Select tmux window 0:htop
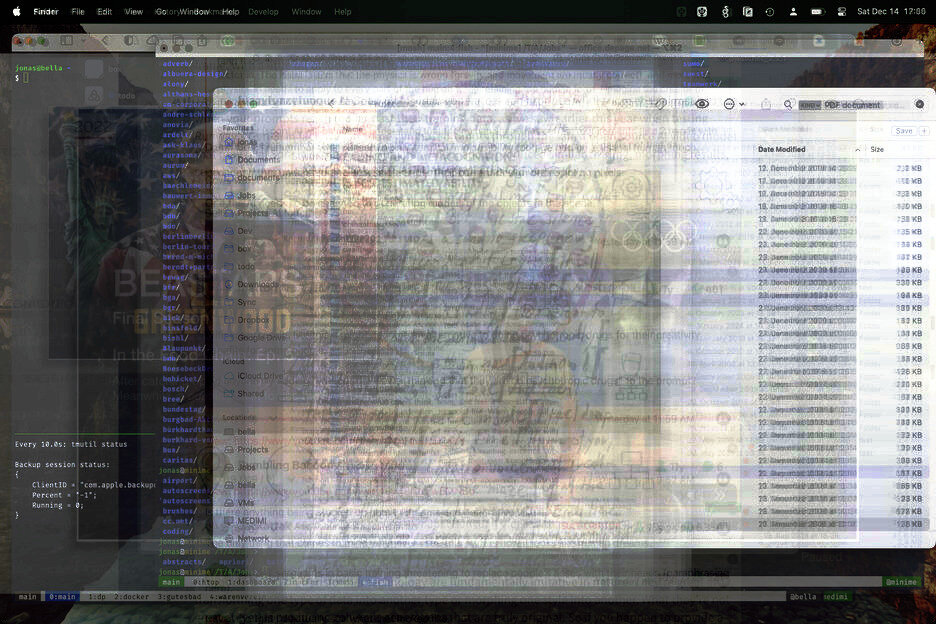This screenshot has width=936, height=624. (206, 582)
